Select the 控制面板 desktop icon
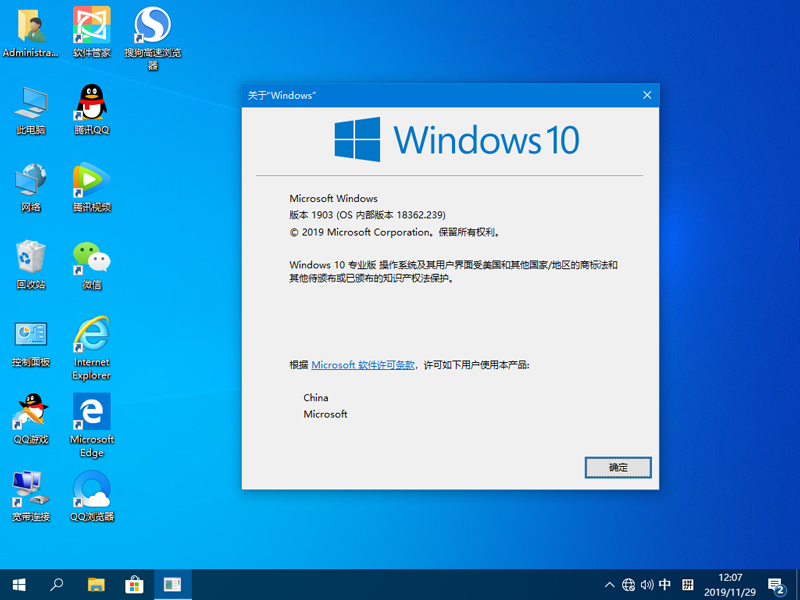The height and width of the screenshot is (600, 800). (x=31, y=340)
